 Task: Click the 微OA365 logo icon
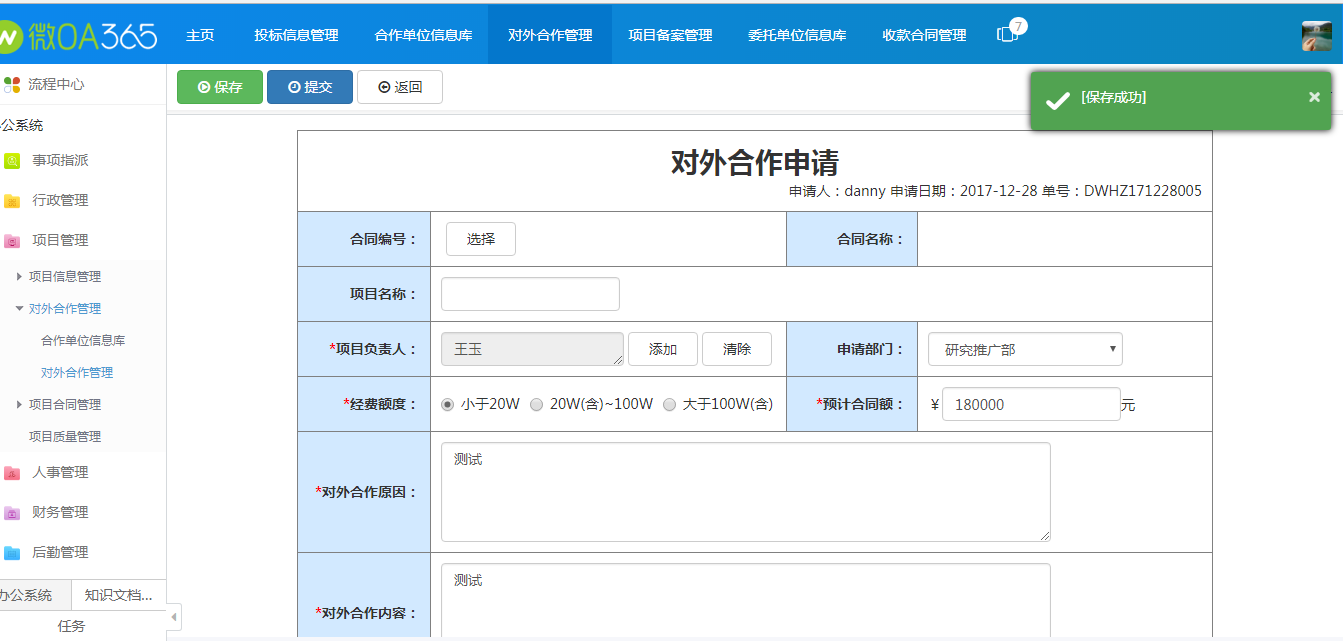tap(9, 36)
